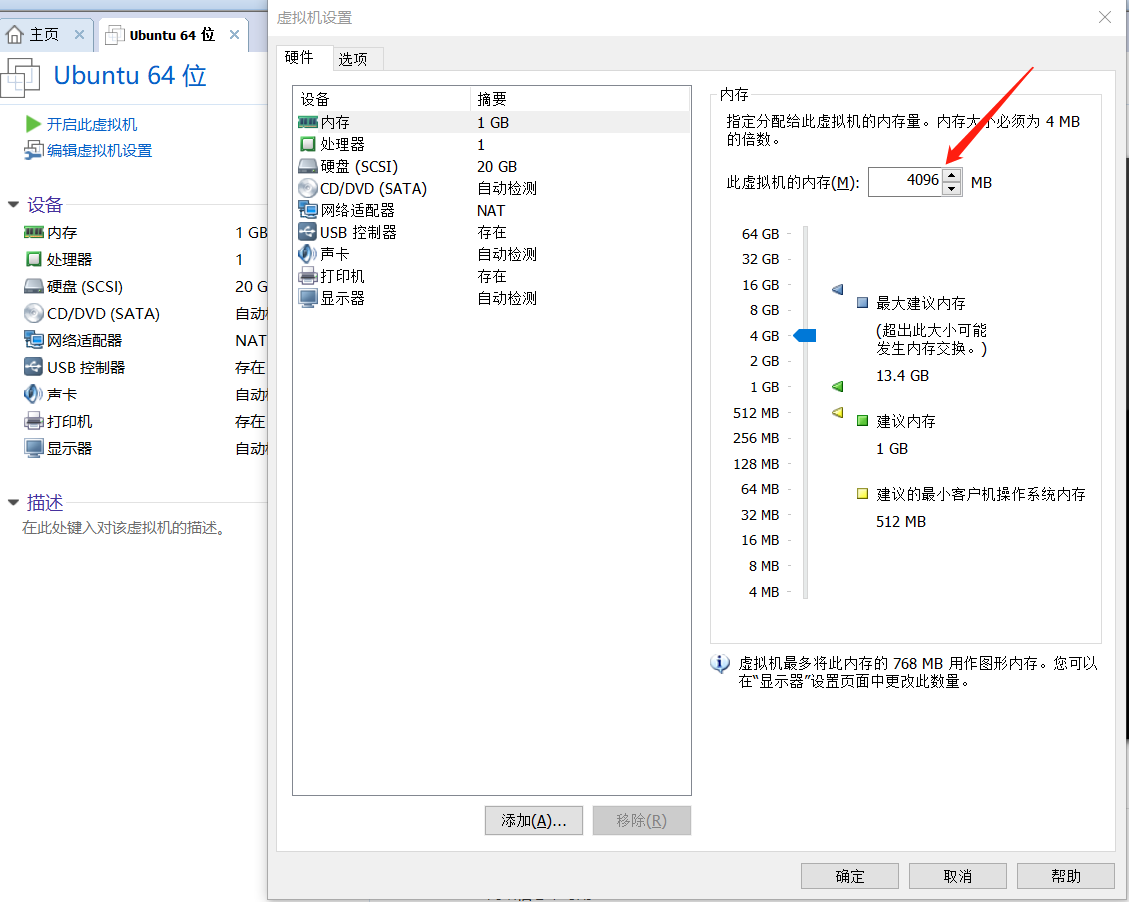The image size is (1129, 902).
Task: Click the 64 GB label on memory scale
Action: 760,234
